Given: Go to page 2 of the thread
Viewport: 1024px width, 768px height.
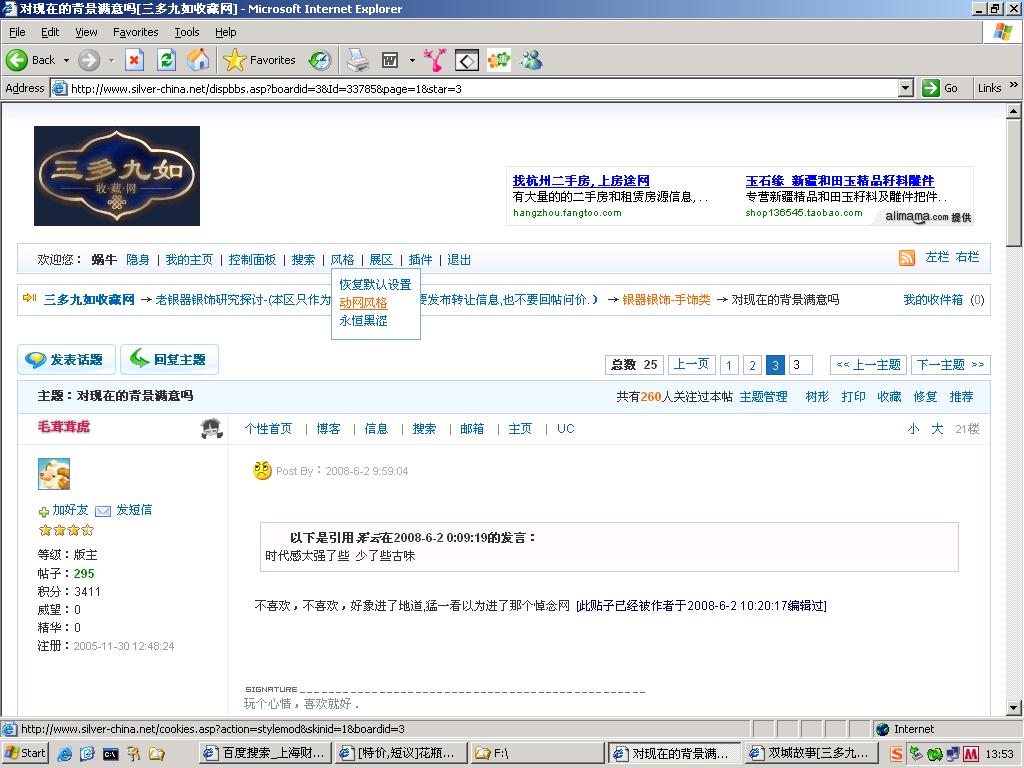Looking at the screenshot, I should [752, 365].
